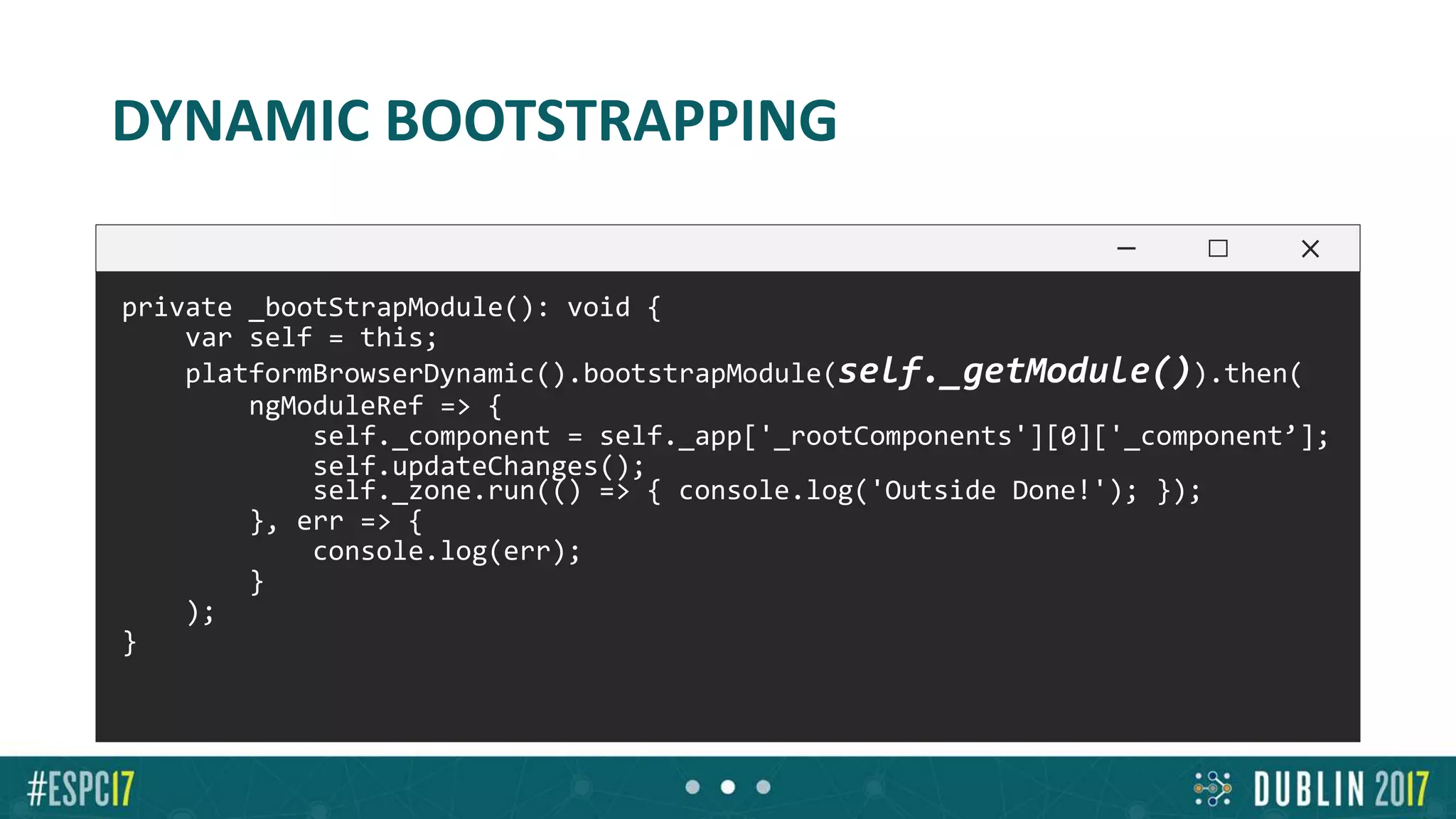The image size is (1456, 819).
Task: Click the '}, err => {' line
Action: pyautogui.click(x=336, y=522)
